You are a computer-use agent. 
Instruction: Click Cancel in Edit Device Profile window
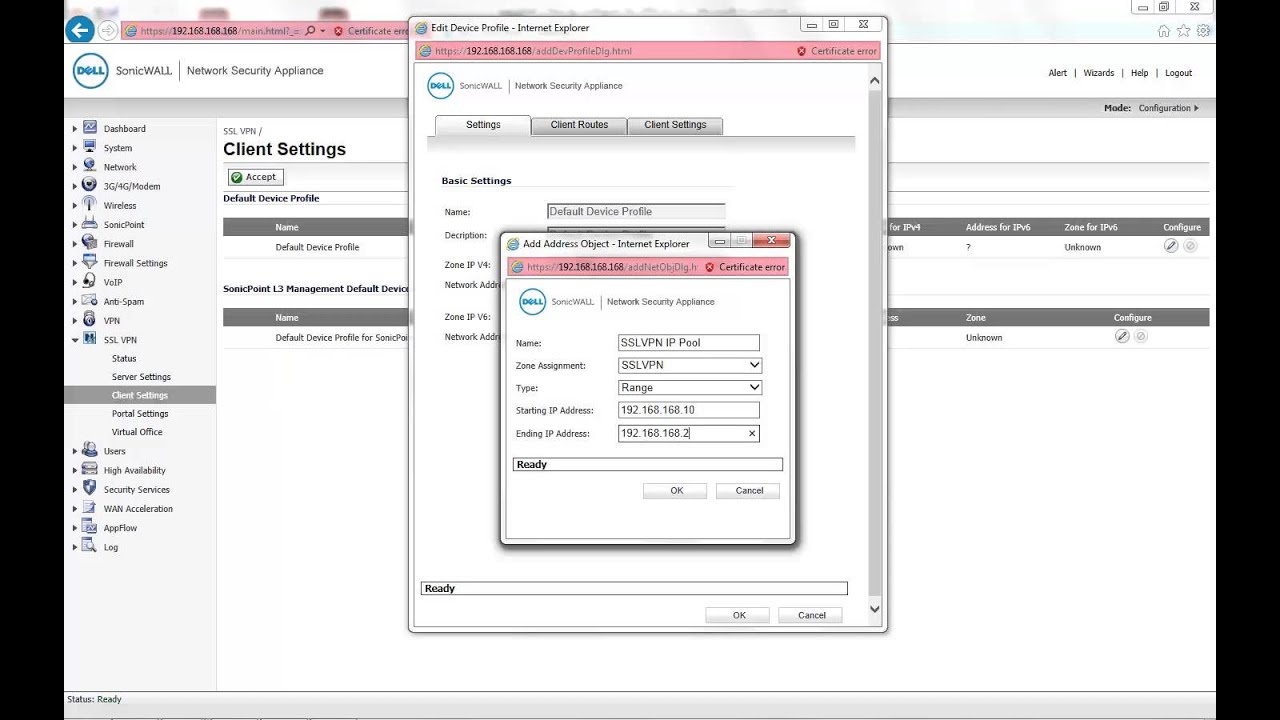812,615
